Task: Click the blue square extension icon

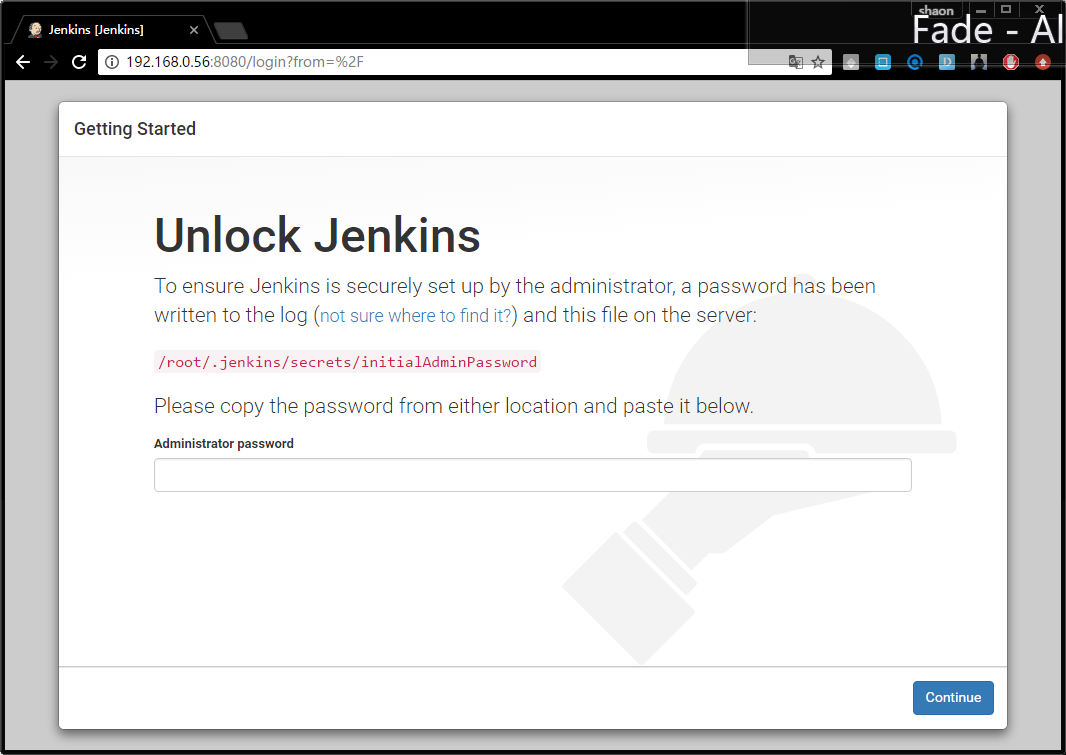Action: click(882, 63)
